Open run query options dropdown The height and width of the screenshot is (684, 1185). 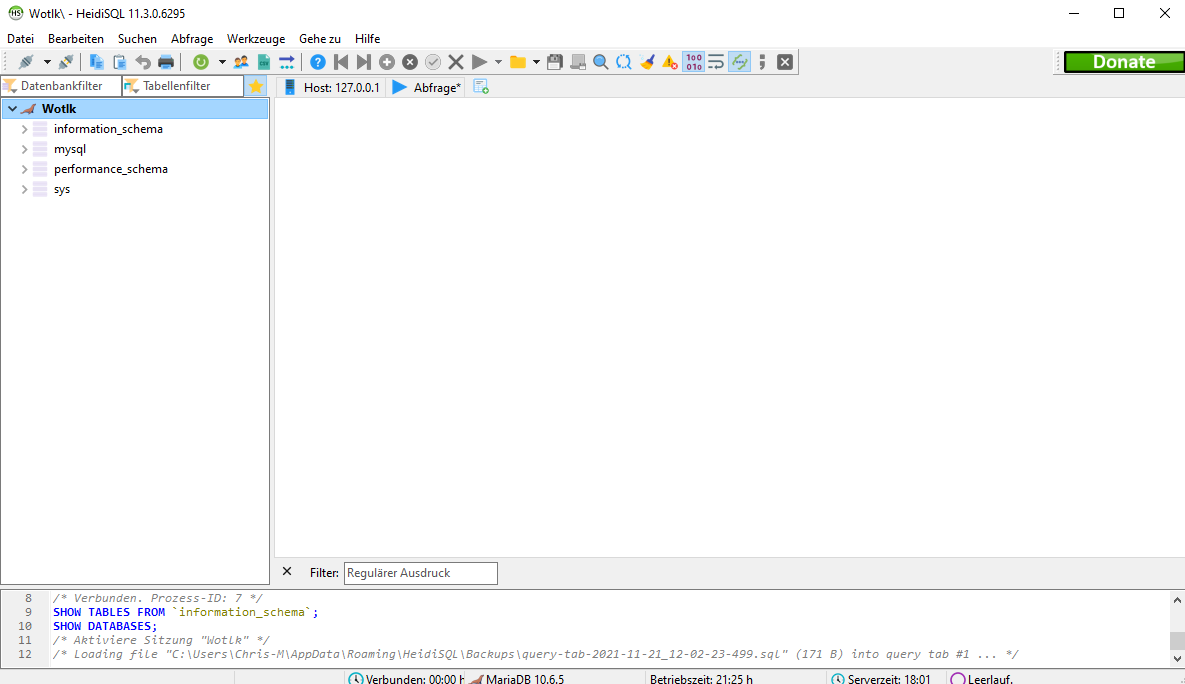[x=498, y=62]
